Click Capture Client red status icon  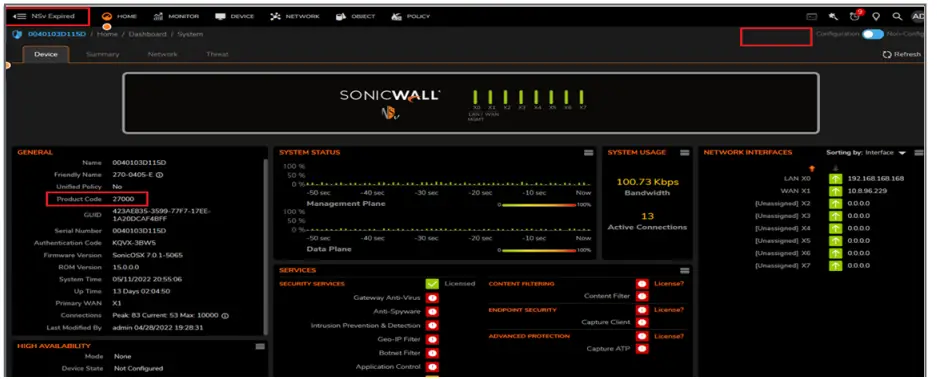(x=642, y=323)
